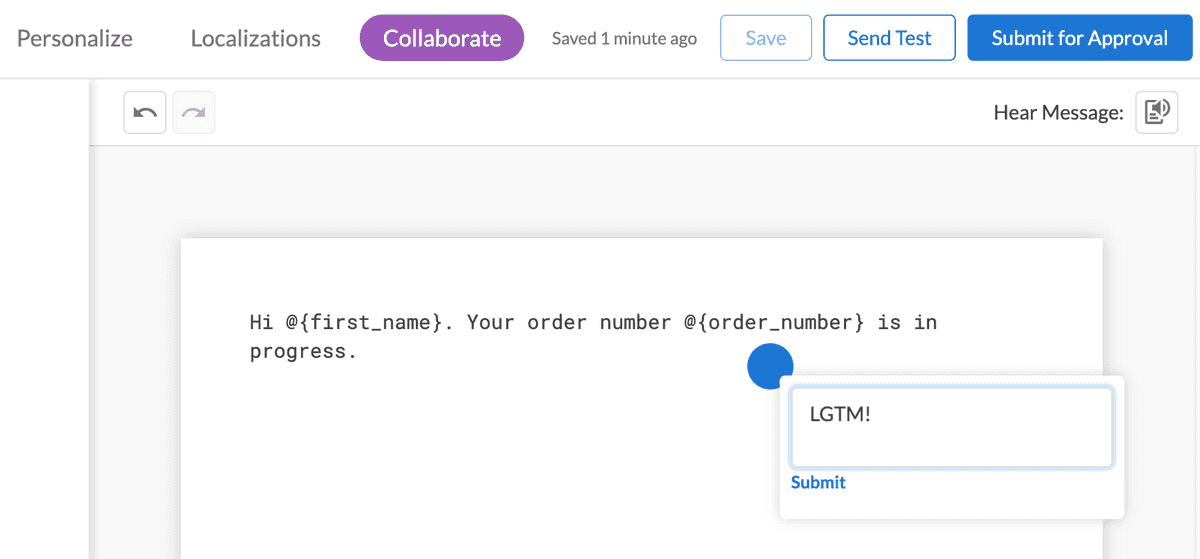1200x559 pixels.
Task: Click the @{first_name} placeholder in the message
Action: (364, 323)
